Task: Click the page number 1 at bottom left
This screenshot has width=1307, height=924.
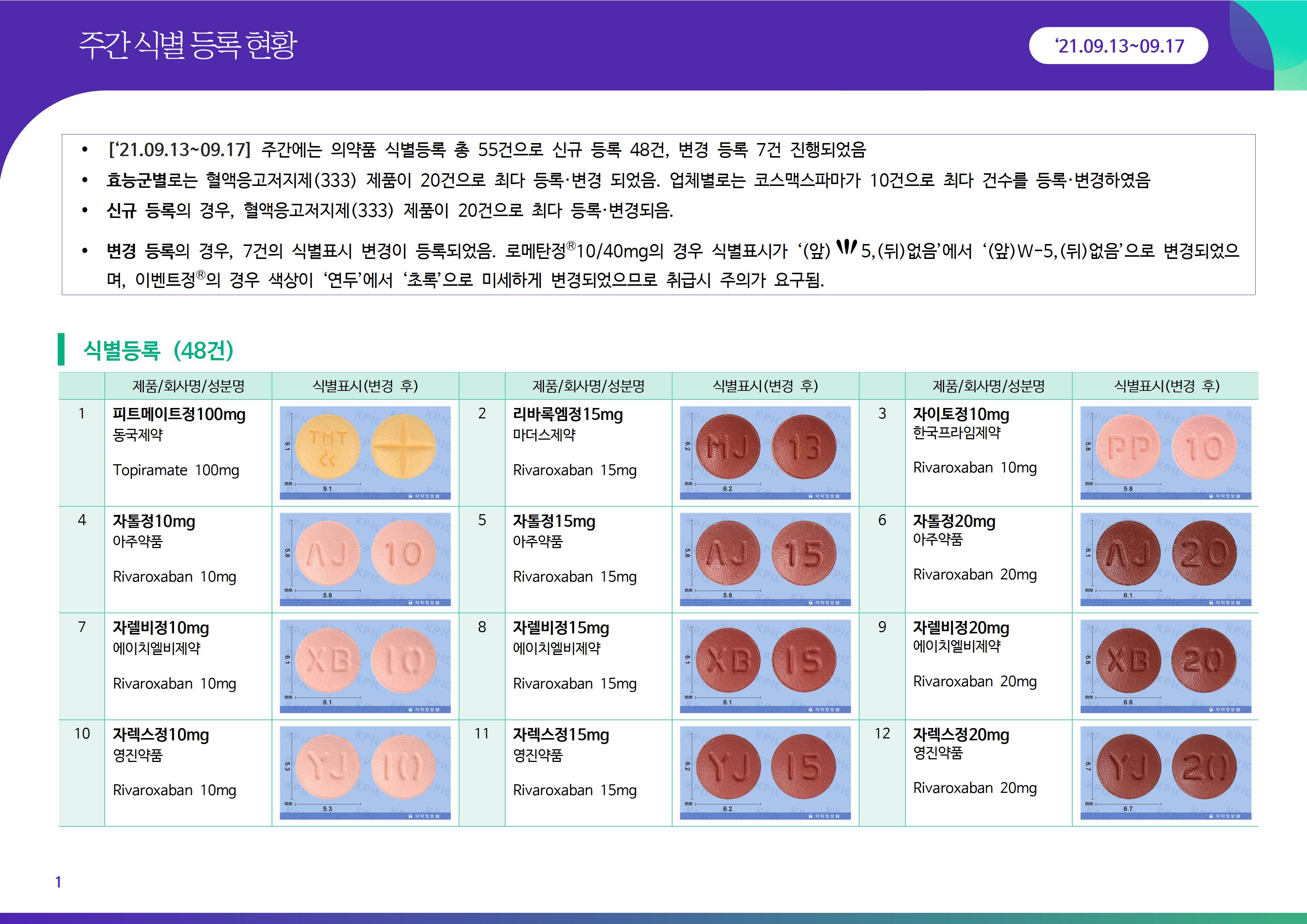Action: point(58,882)
